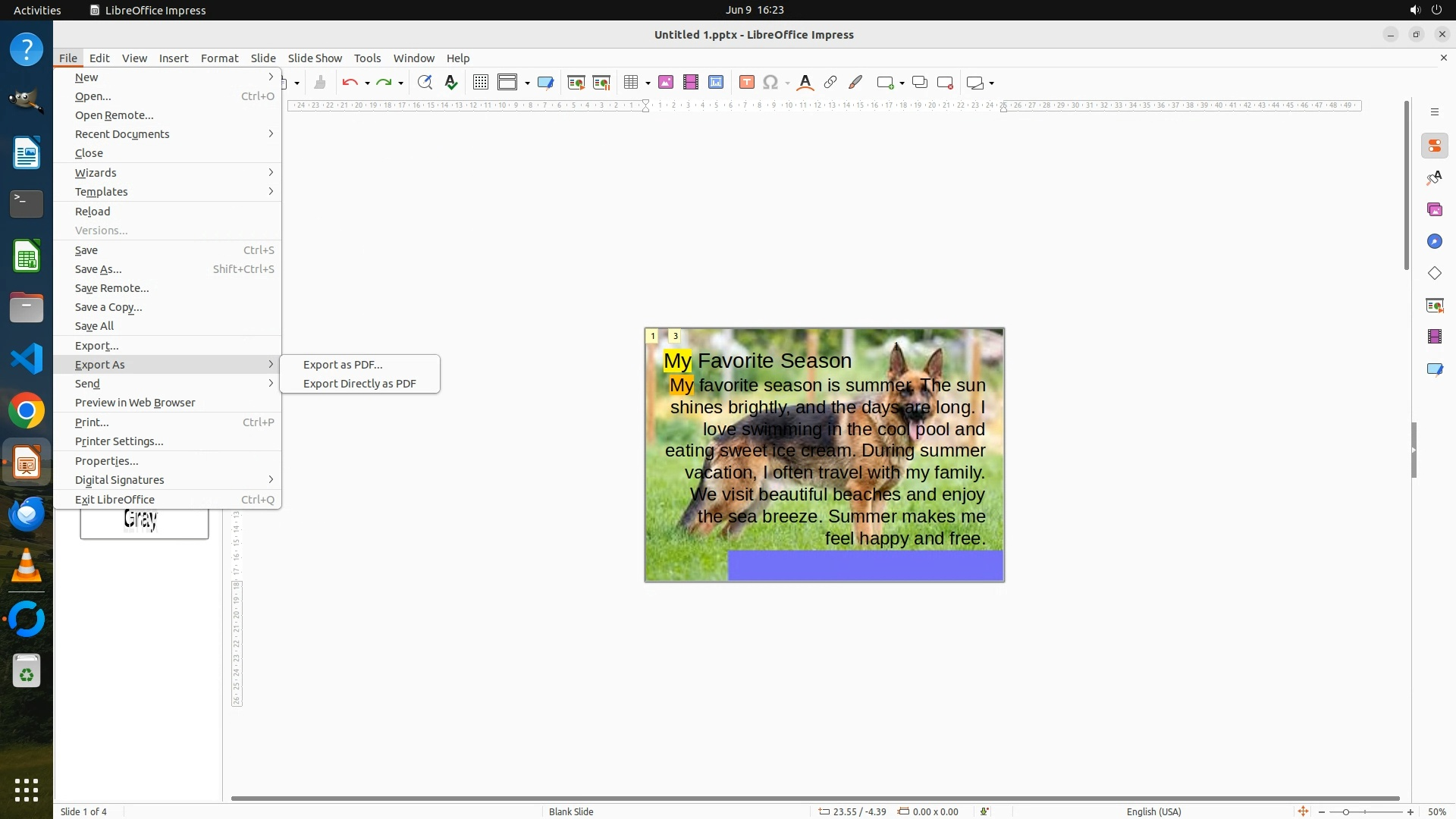Toggle the spelling check icon
This screenshot has height=819, width=1456.
[452, 83]
